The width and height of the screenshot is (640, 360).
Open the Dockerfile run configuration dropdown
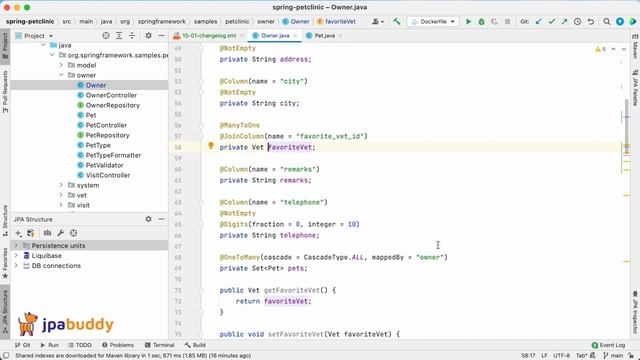[x=433, y=21]
